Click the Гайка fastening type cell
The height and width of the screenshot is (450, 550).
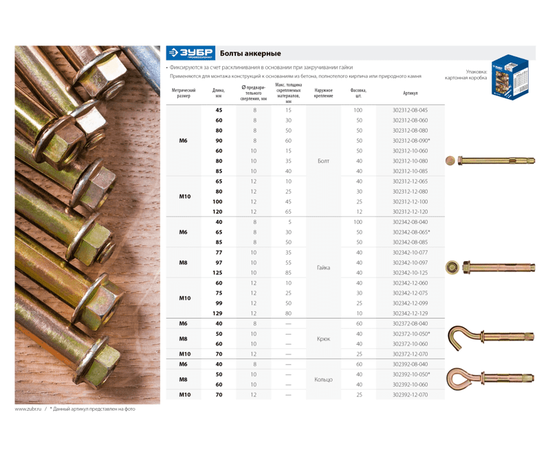(x=323, y=268)
